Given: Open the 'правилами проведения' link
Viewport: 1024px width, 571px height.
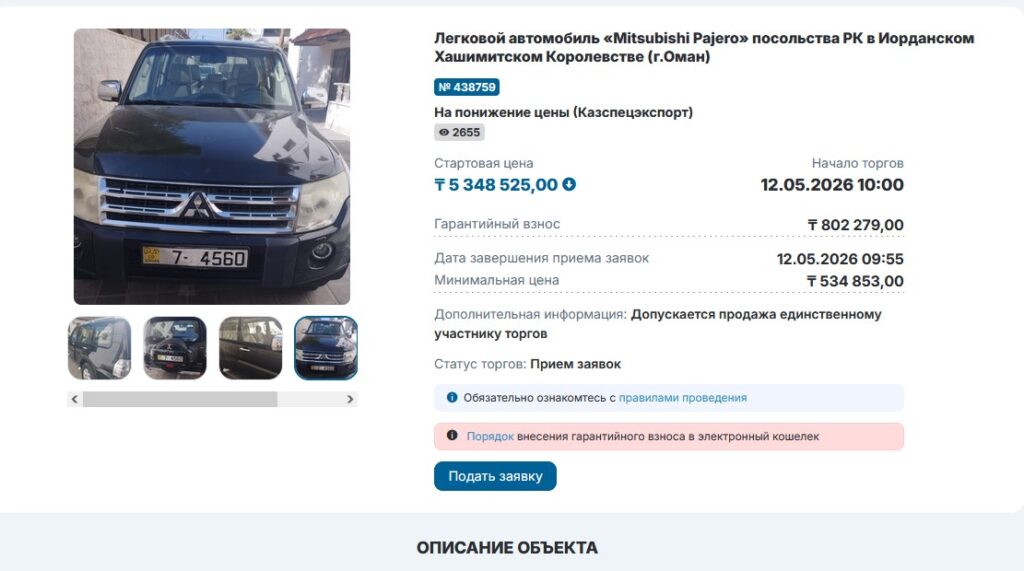Looking at the screenshot, I should 682,398.
